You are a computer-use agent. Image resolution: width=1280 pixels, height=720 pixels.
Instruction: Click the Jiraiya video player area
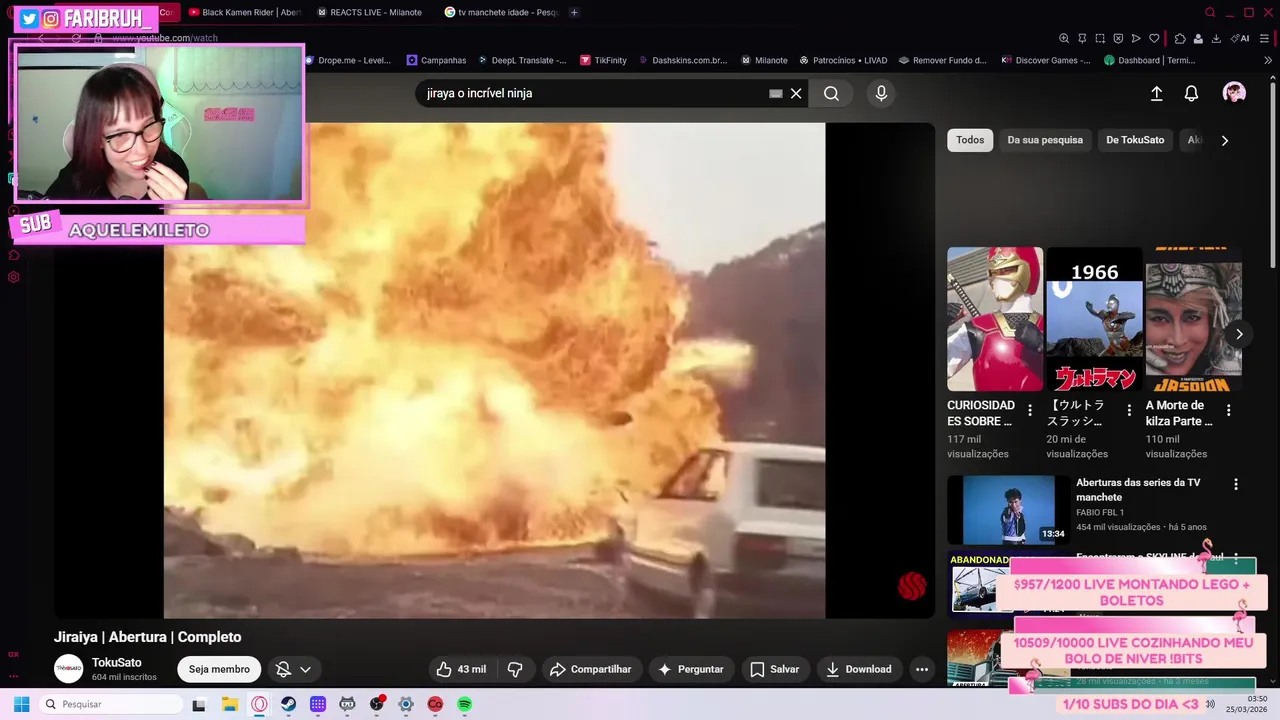click(494, 370)
